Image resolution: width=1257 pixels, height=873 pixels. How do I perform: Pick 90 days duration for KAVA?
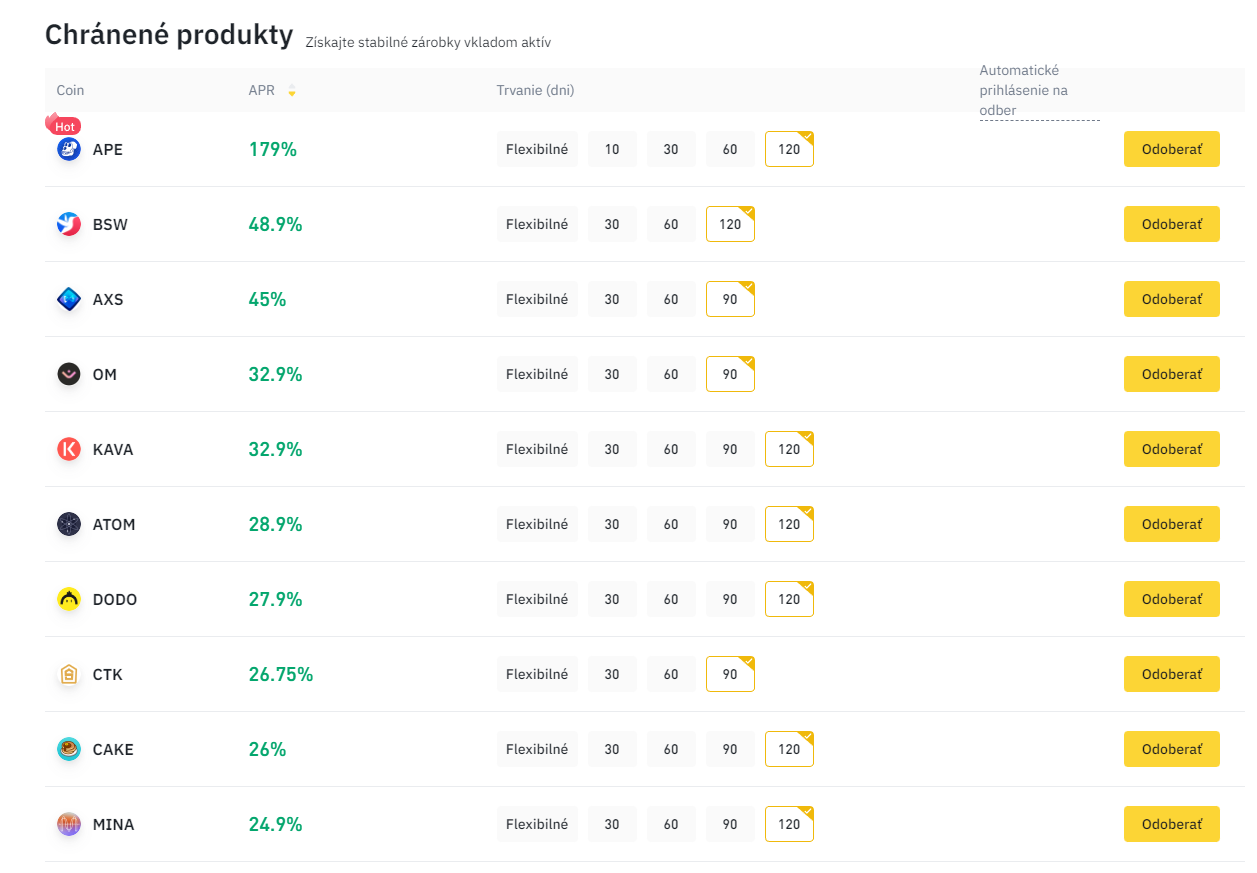(730, 449)
